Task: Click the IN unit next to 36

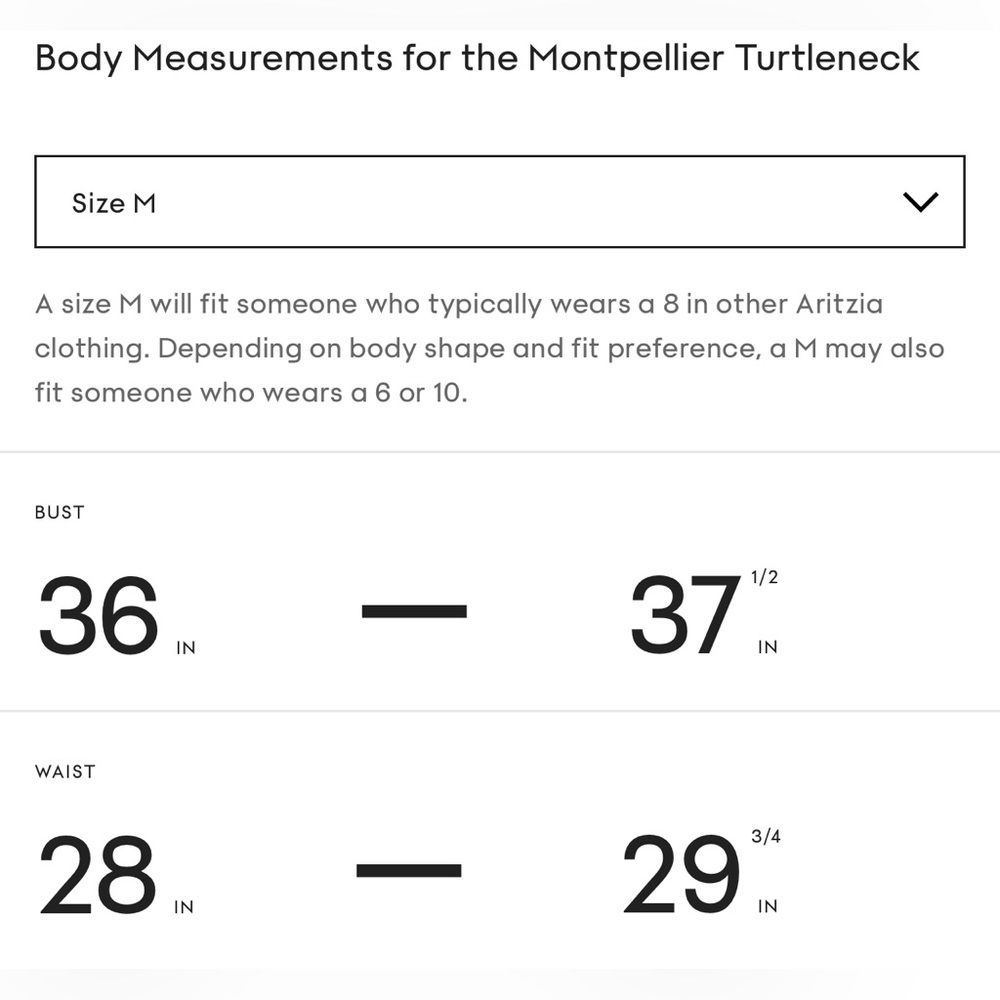Action: point(185,647)
